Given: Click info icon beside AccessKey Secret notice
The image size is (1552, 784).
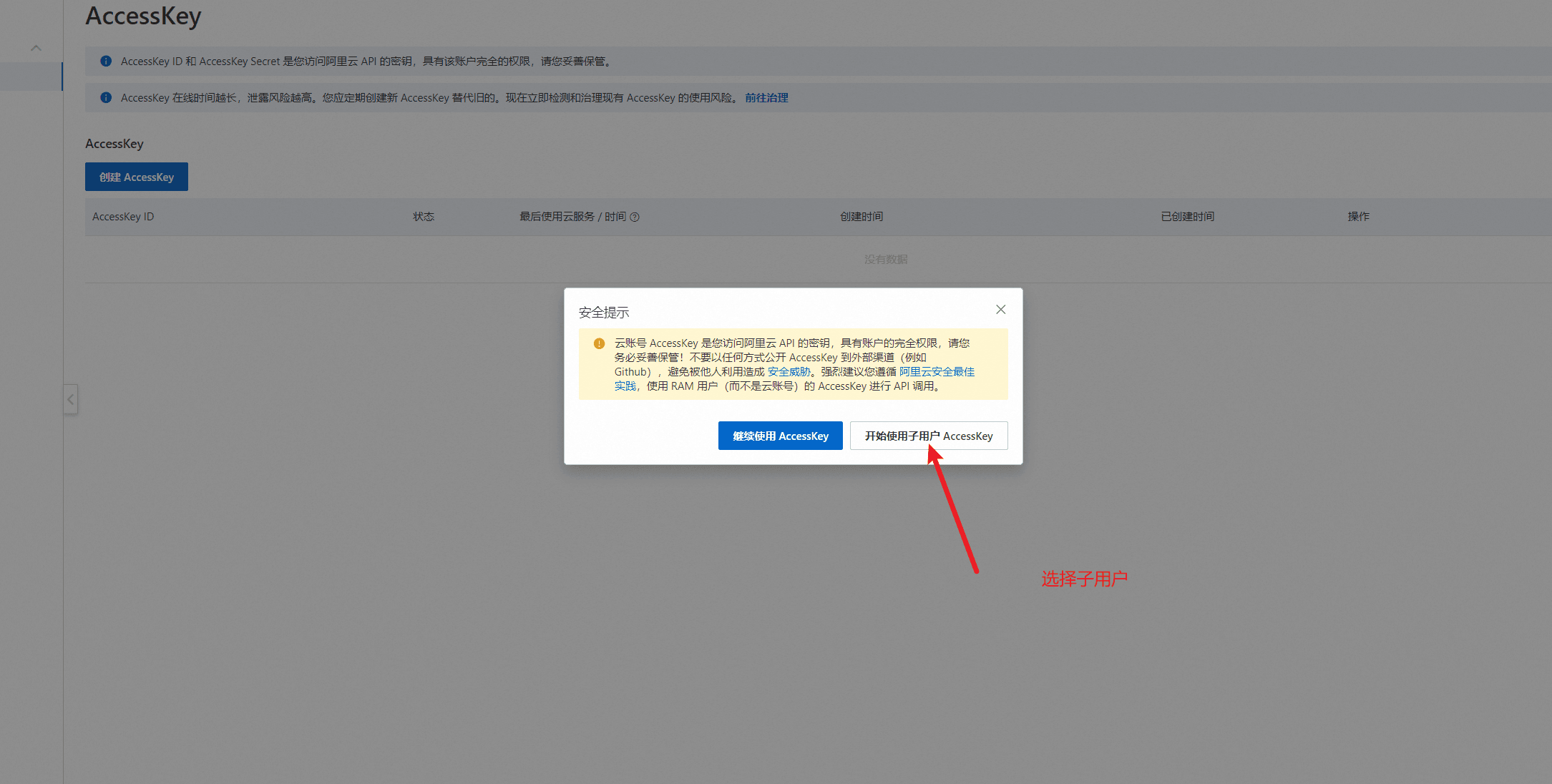Looking at the screenshot, I should tap(106, 62).
